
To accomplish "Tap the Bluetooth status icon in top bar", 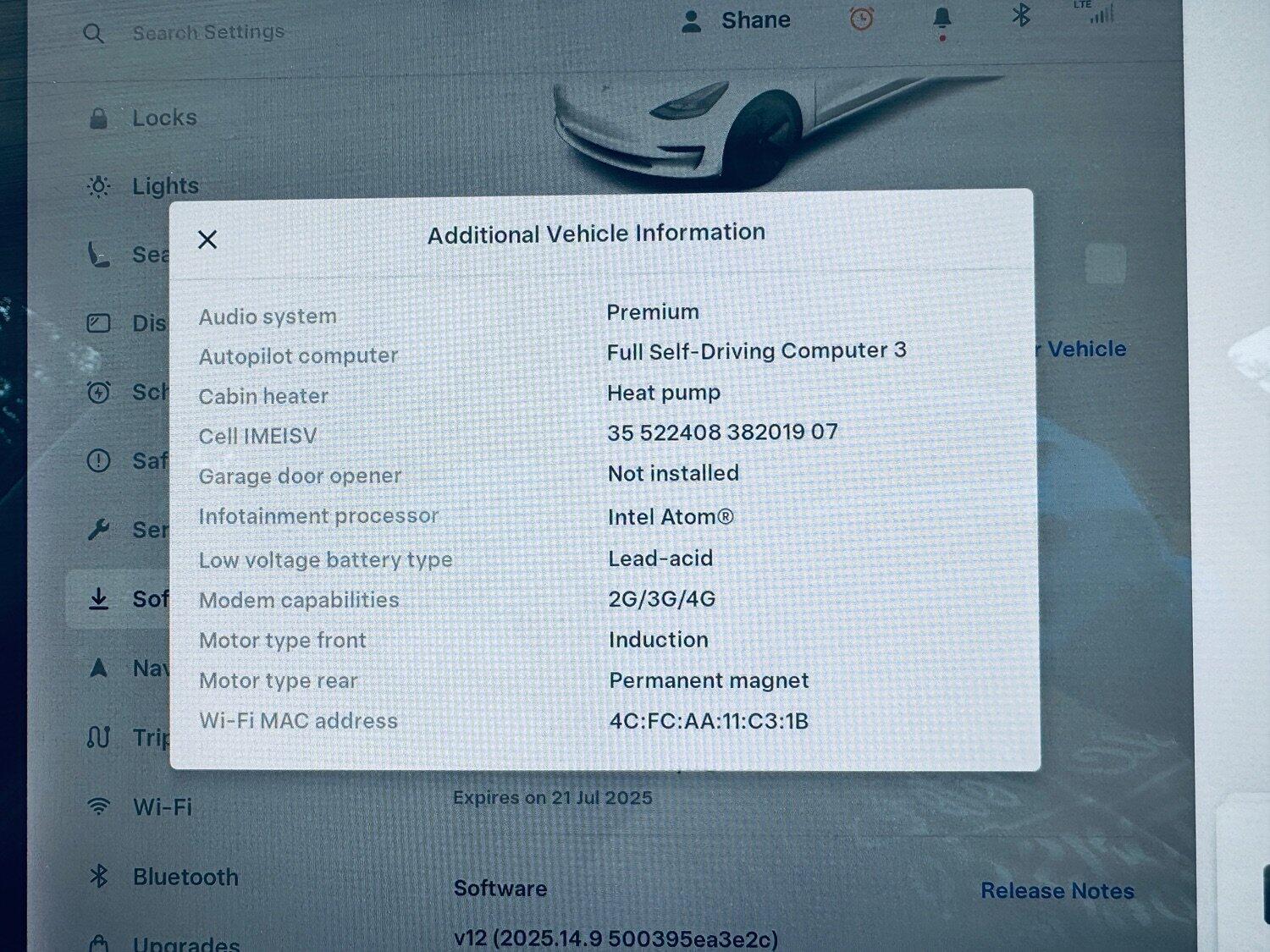I will 1021,15.
